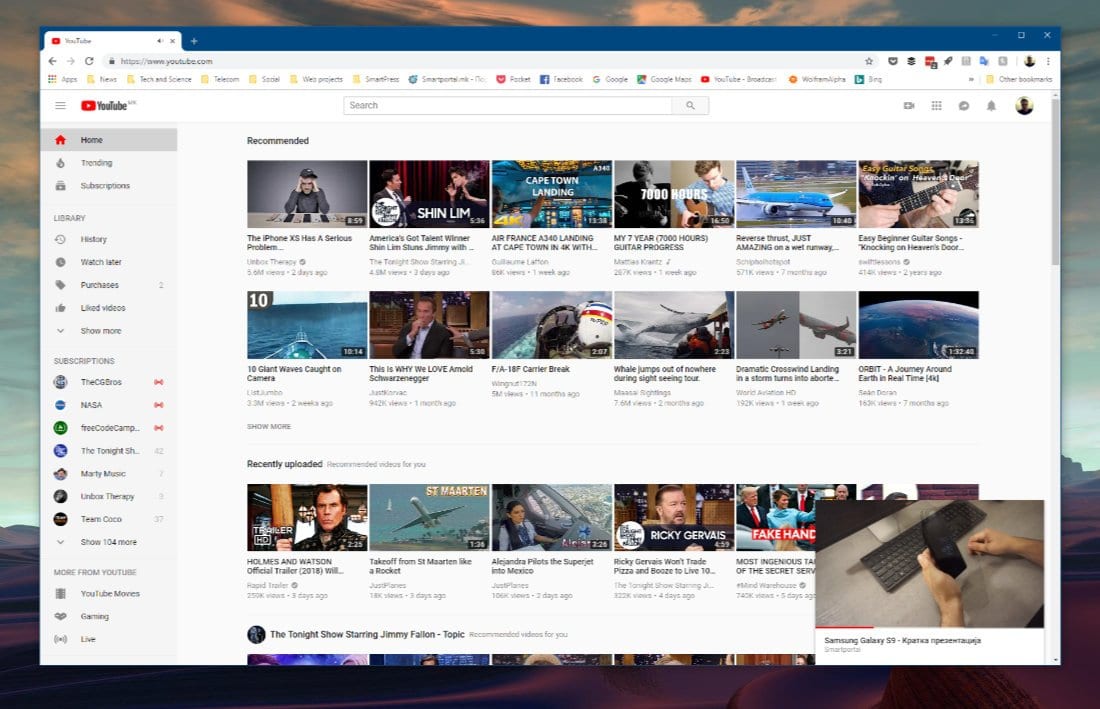Open the notifications bell
Image resolution: width=1100 pixels, height=709 pixels.
[991, 106]
